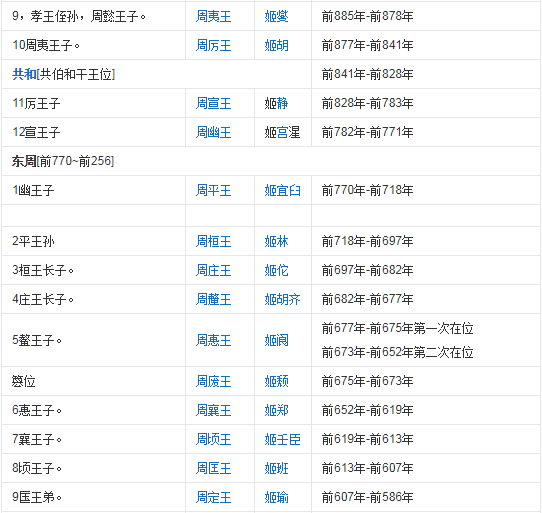Select the text 前885年-前878年

click(367, 16)
